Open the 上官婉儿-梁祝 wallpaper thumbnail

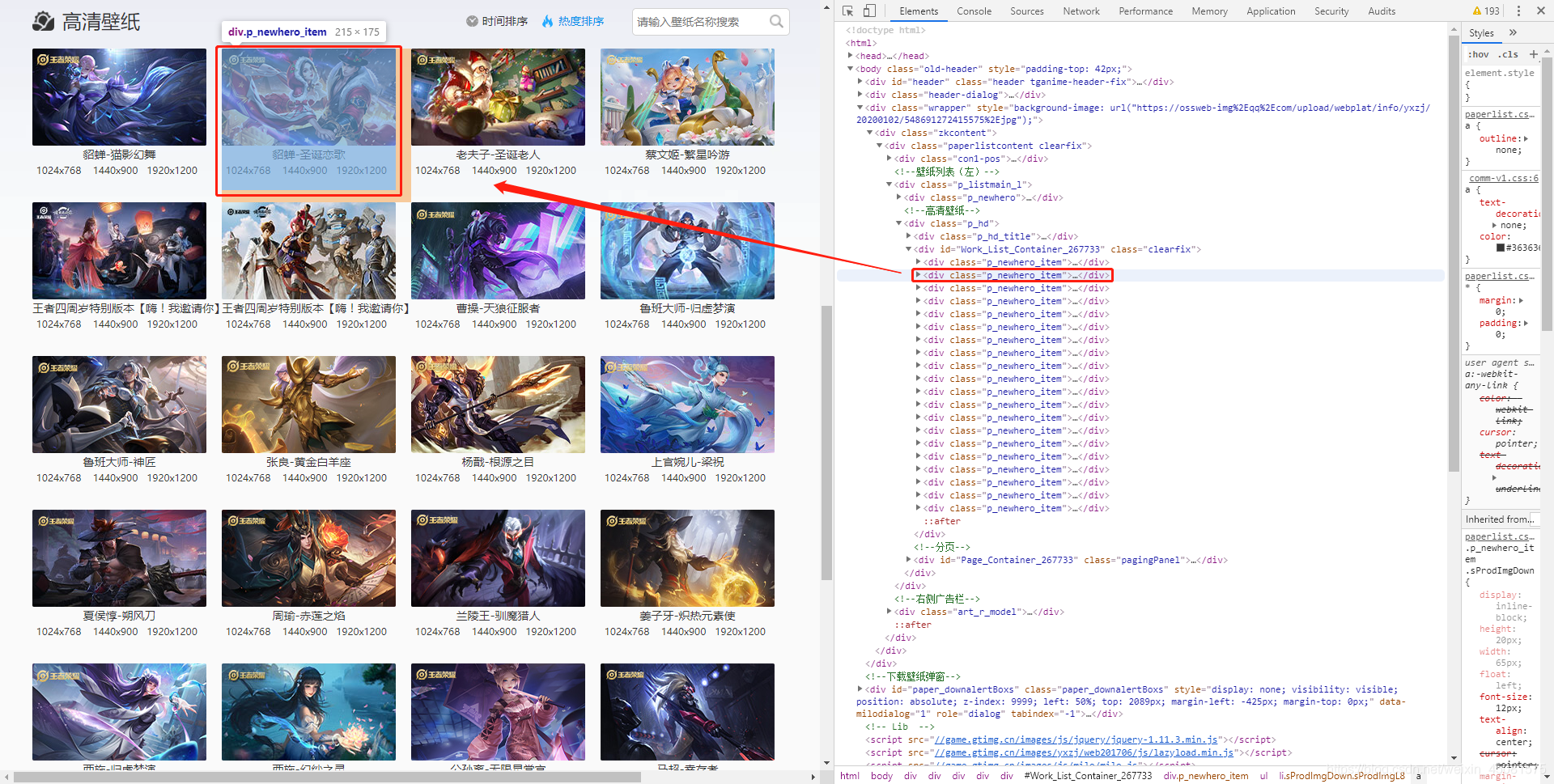687,405
